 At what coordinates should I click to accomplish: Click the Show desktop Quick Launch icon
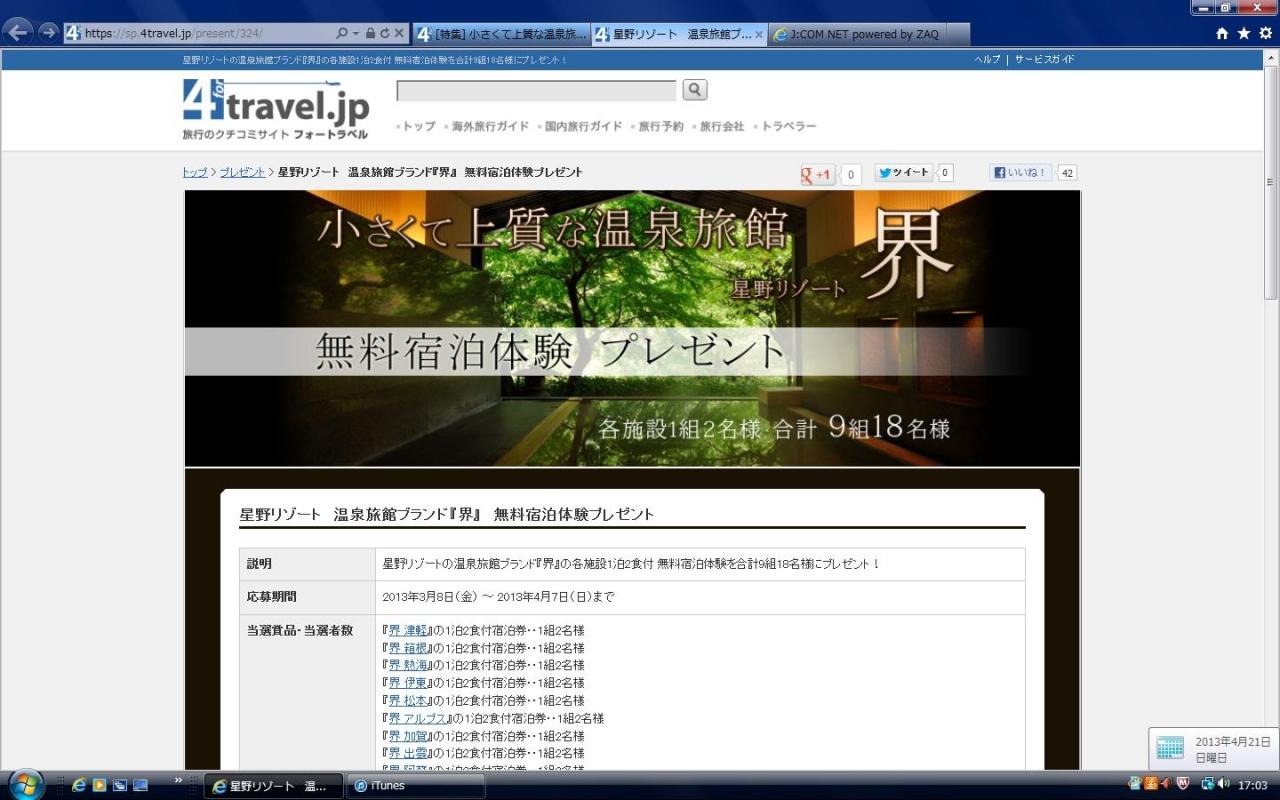pos(140,785)
